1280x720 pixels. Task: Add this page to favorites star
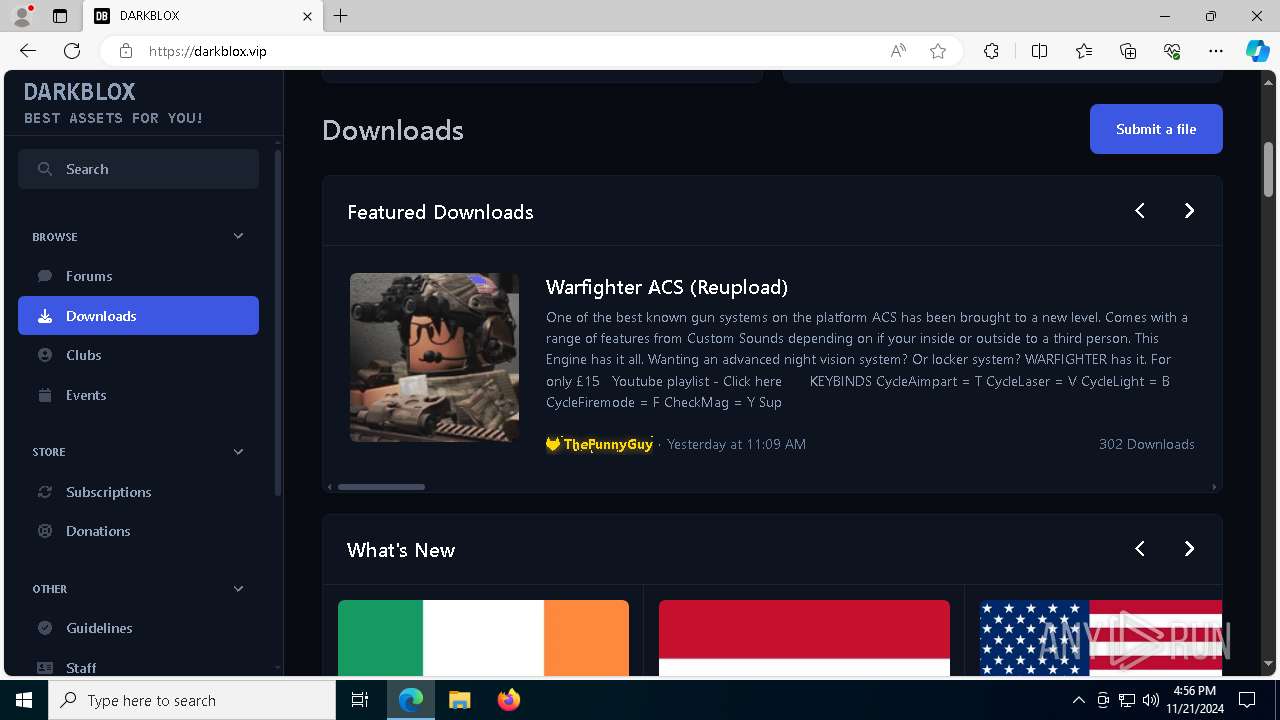tap(938, 51)
